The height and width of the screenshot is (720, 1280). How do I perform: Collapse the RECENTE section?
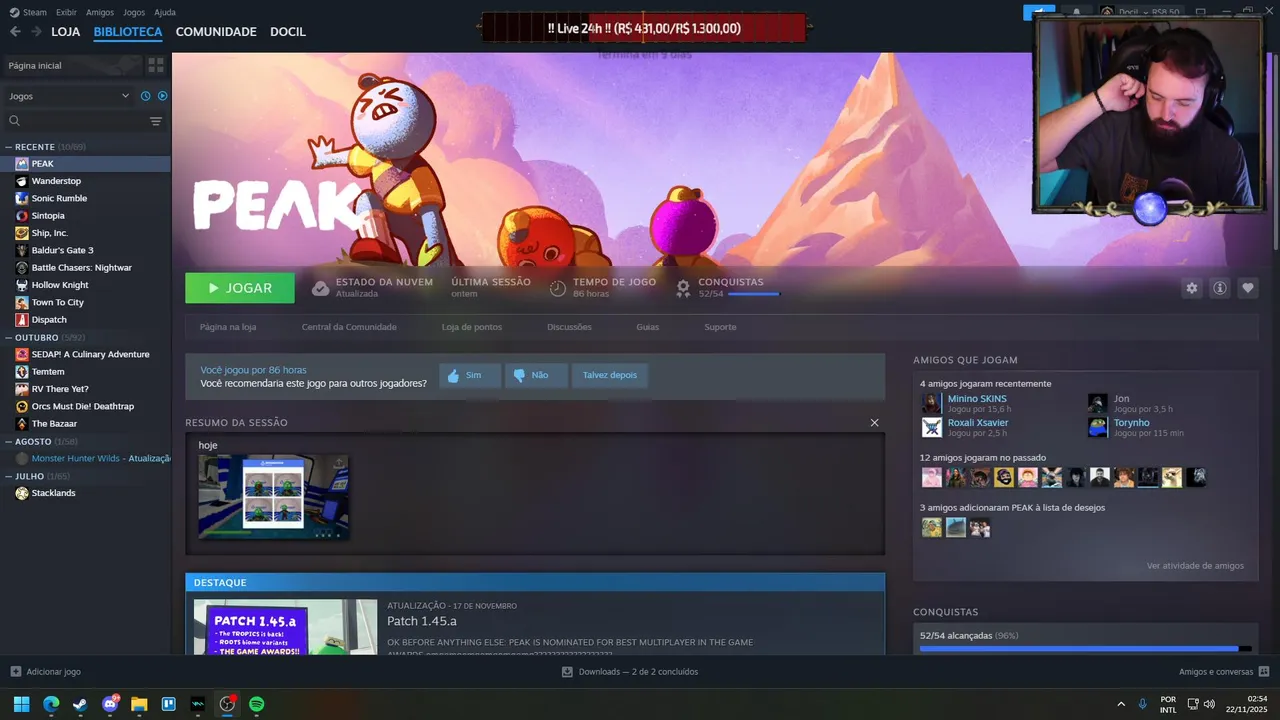coord(9,147)
